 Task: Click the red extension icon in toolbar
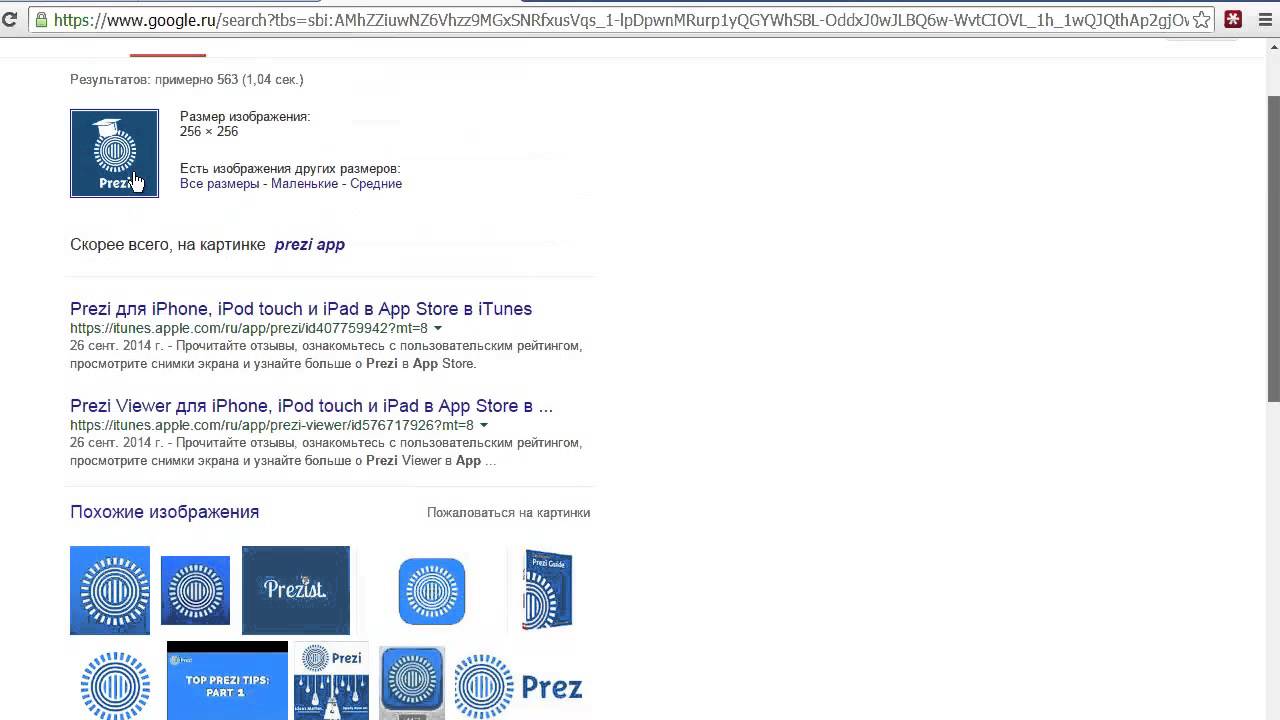coord(1234,19)
